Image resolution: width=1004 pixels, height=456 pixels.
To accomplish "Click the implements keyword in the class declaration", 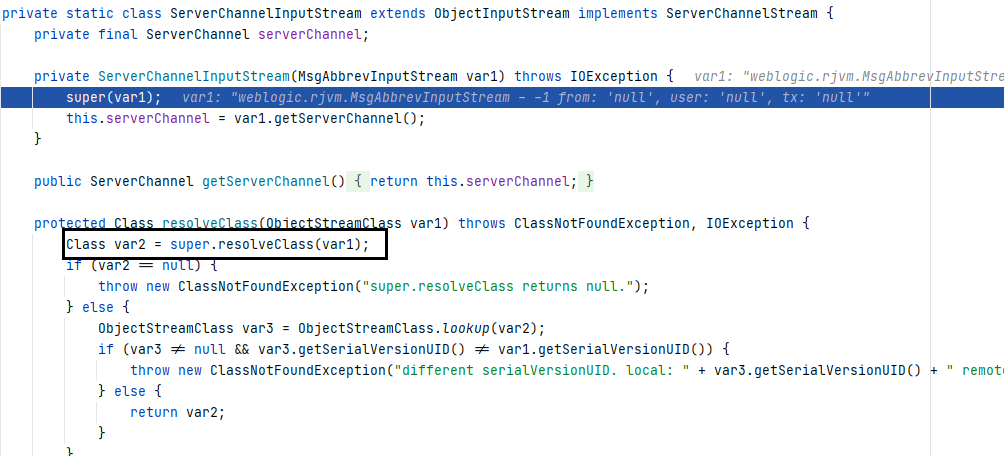I will pos(618,13).
